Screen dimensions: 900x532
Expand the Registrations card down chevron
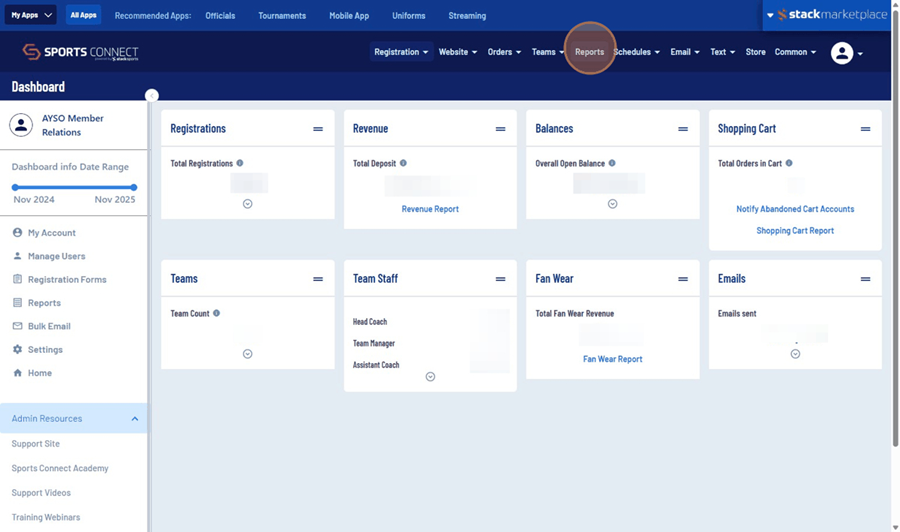pos(247,203)
